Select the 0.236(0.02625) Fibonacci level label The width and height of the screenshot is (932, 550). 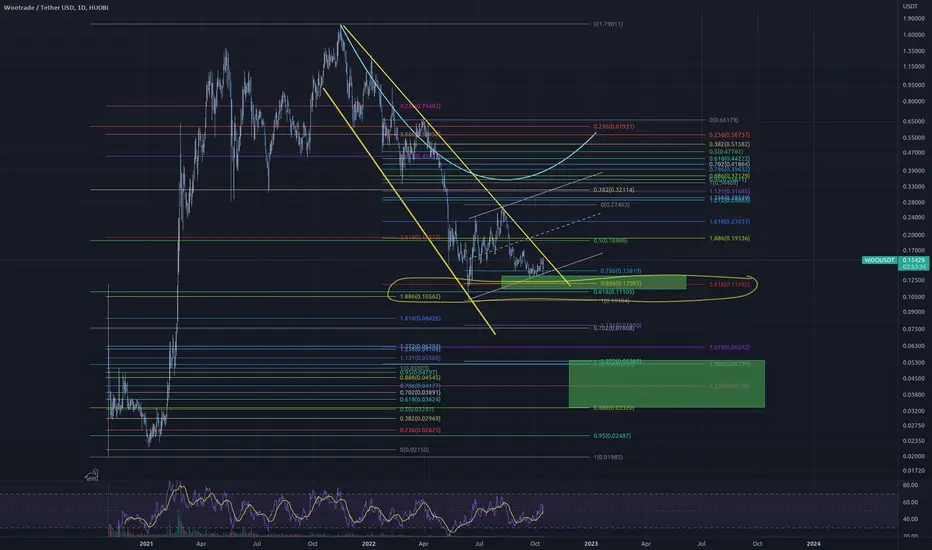click(x=420, y=430)
